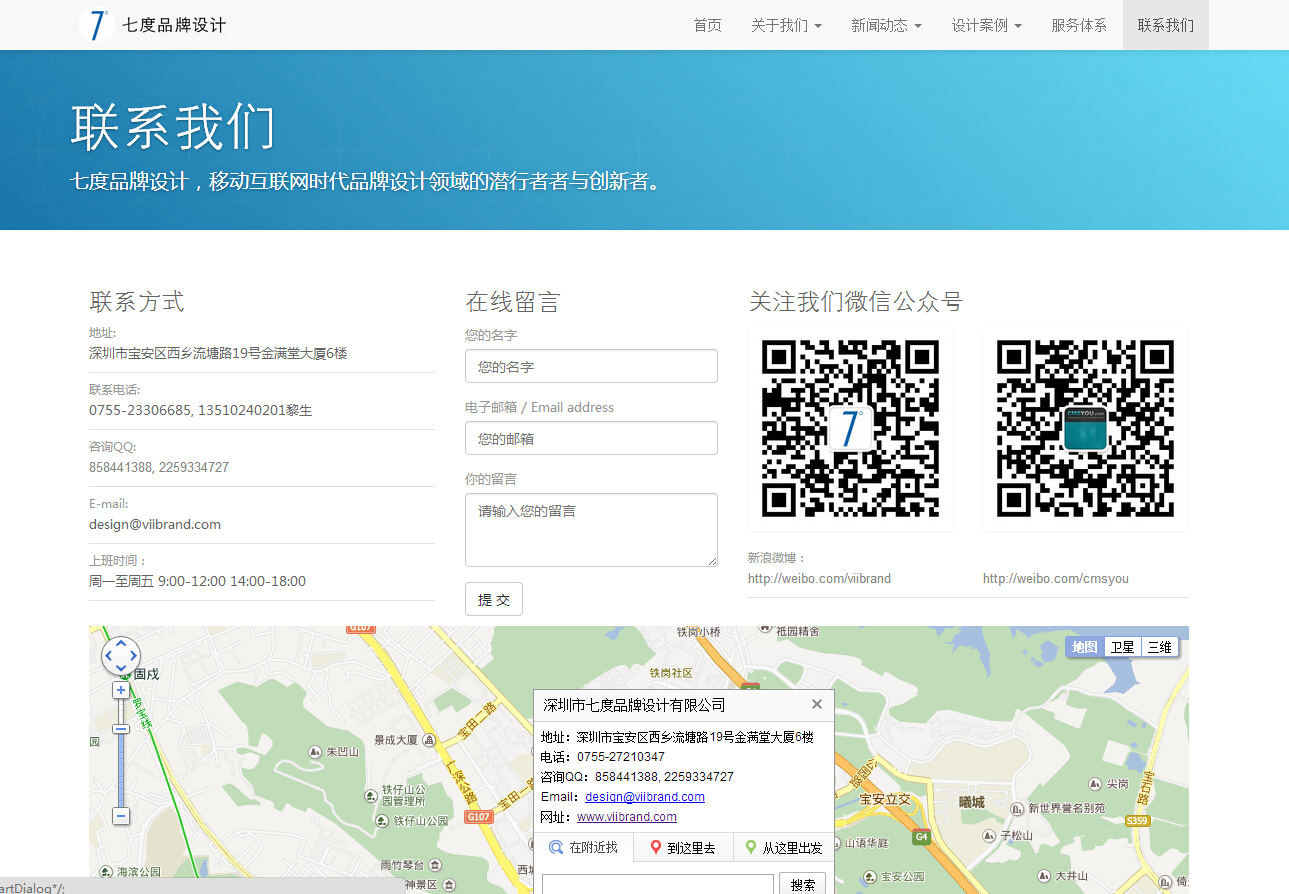This screenshot has width=1289, height=894.
Task: Expand the 关于我们 dropdown menu
Action: pyautogui.click(x=786, y=25)
